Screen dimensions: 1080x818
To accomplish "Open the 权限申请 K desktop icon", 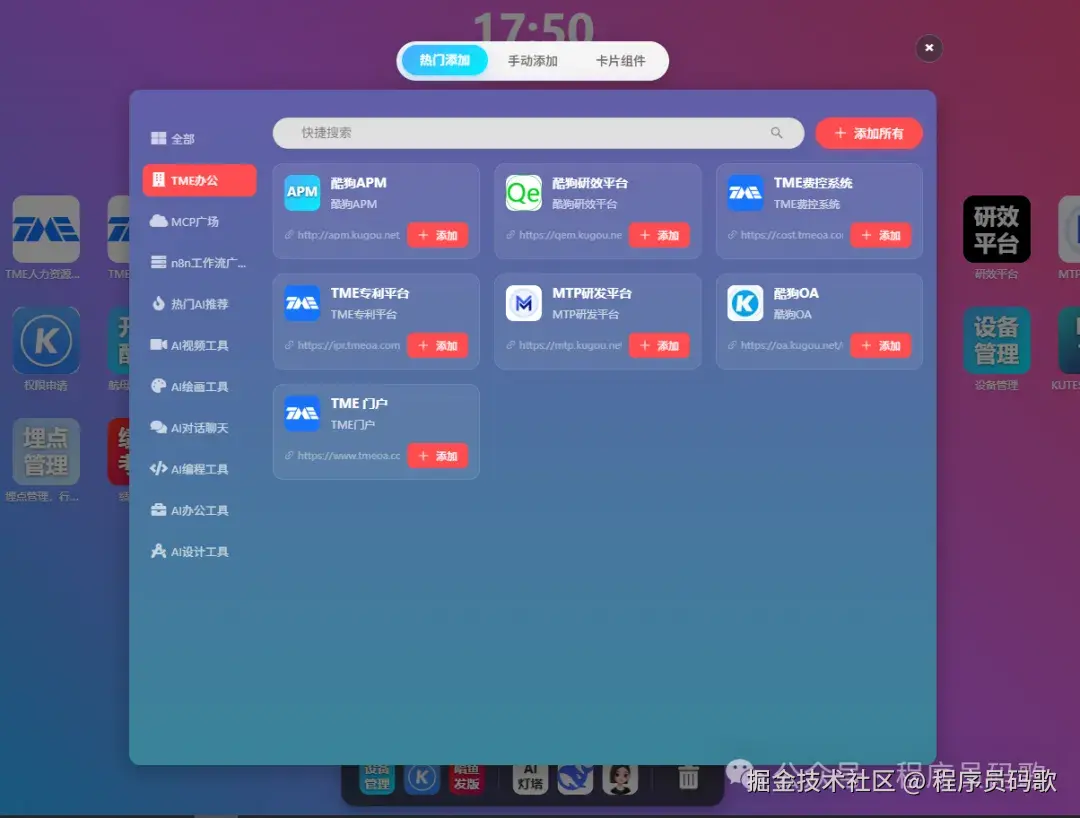I will coord(46,340).
